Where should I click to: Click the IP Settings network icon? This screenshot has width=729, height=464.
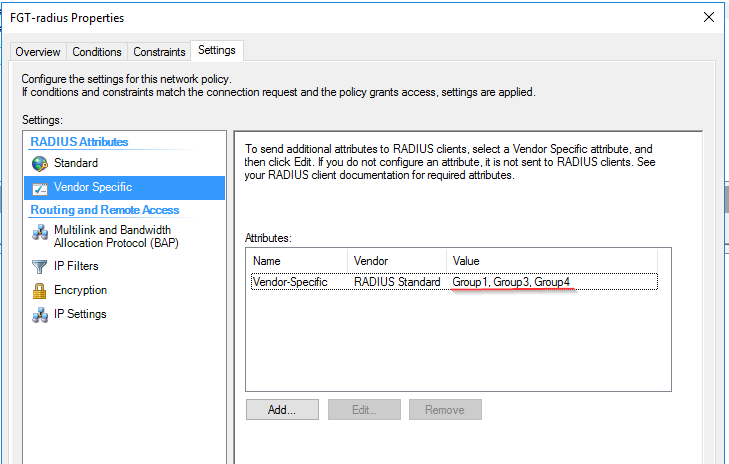[x=40, y=315]
